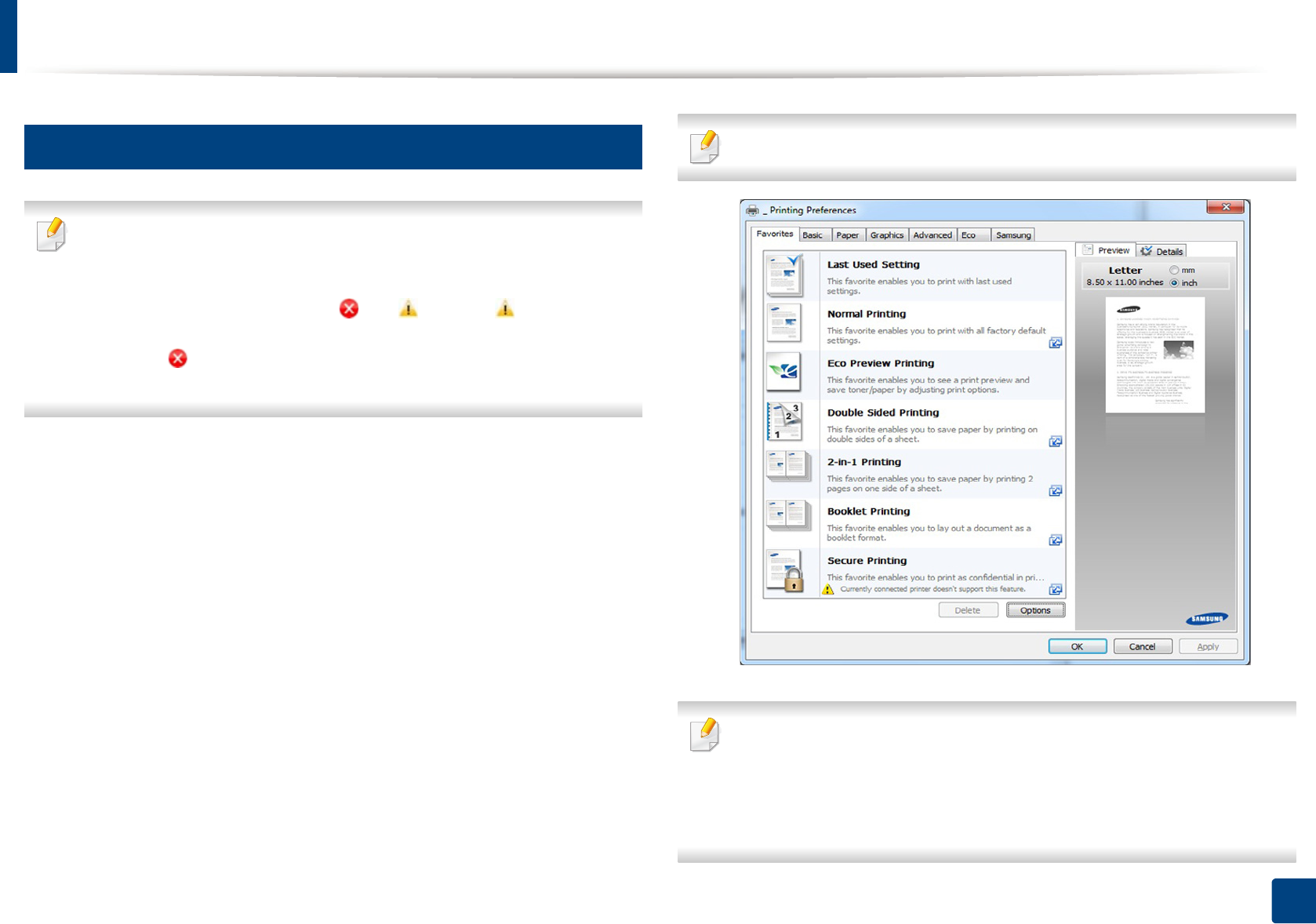Switch to the Advanced tab

tap(932, 235)
